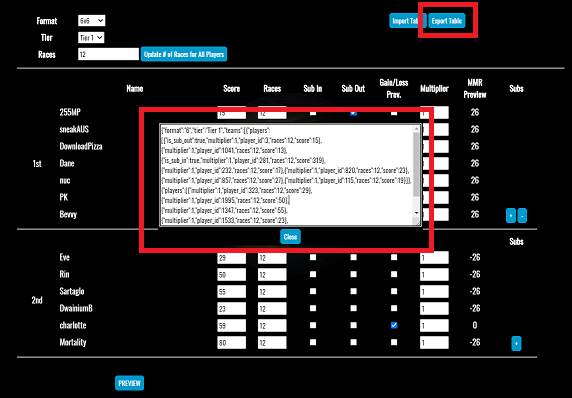Add a sub with 1st team plus button
Image resolution: width=572 pixels, height=398 pixels.
click(x=511, y=216)
